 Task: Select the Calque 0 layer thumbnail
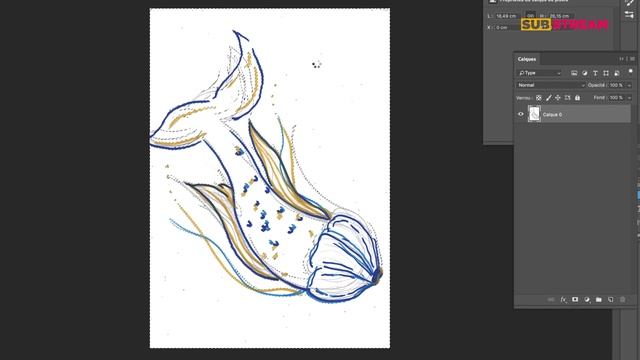[534, 114]
